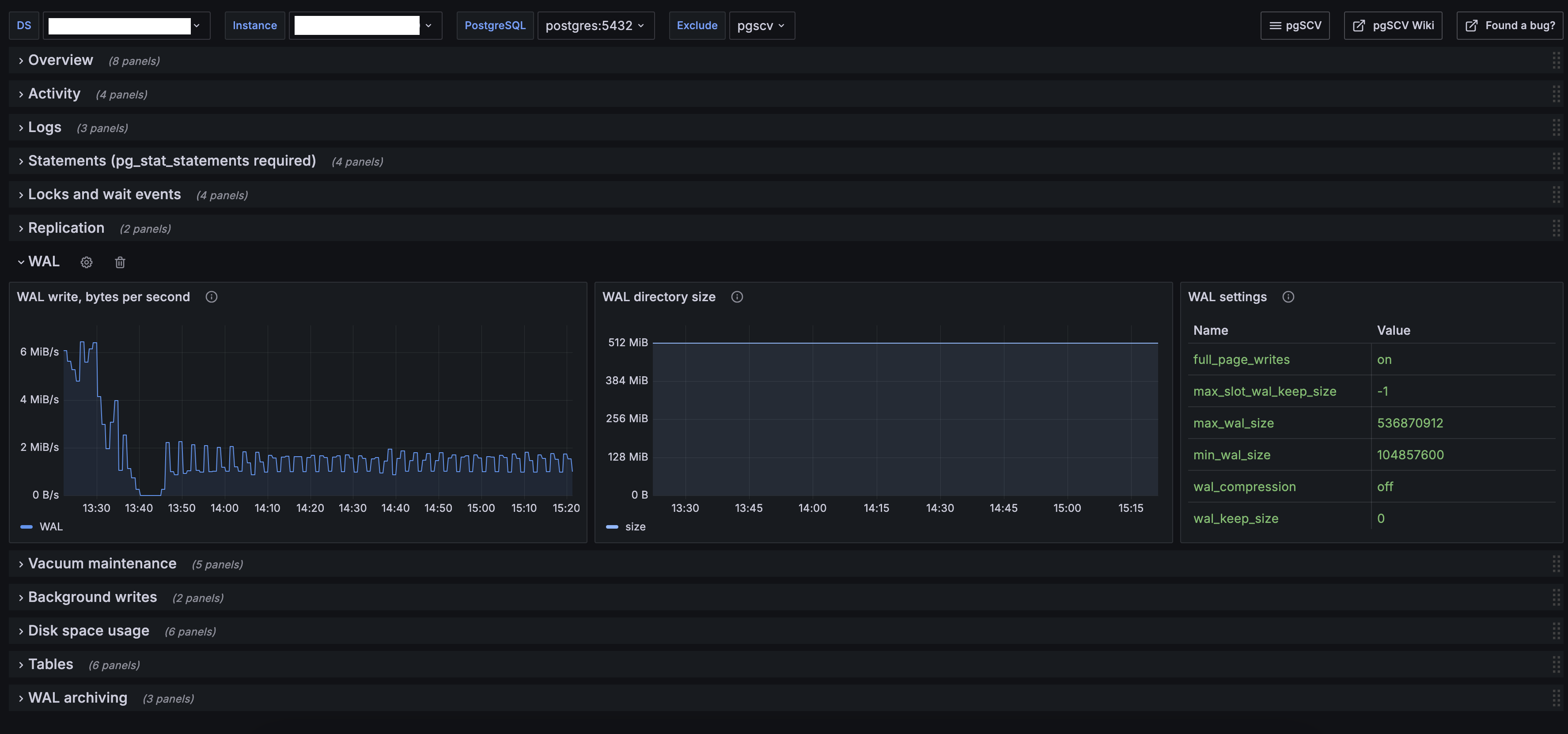Expand the Vacuum maintenance row
Viewport: 1568px width, 734px height.
(x=102, y=564)
